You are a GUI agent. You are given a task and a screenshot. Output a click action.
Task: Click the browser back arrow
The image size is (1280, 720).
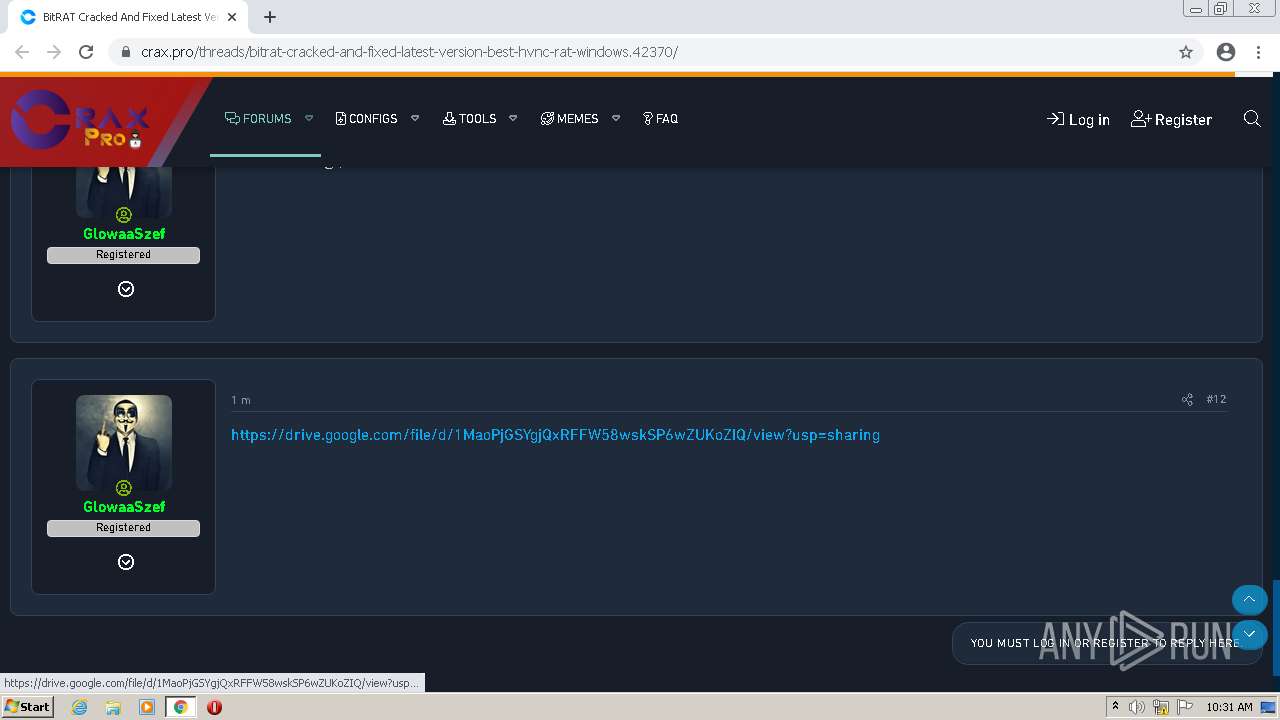click(x=22, y=52)
